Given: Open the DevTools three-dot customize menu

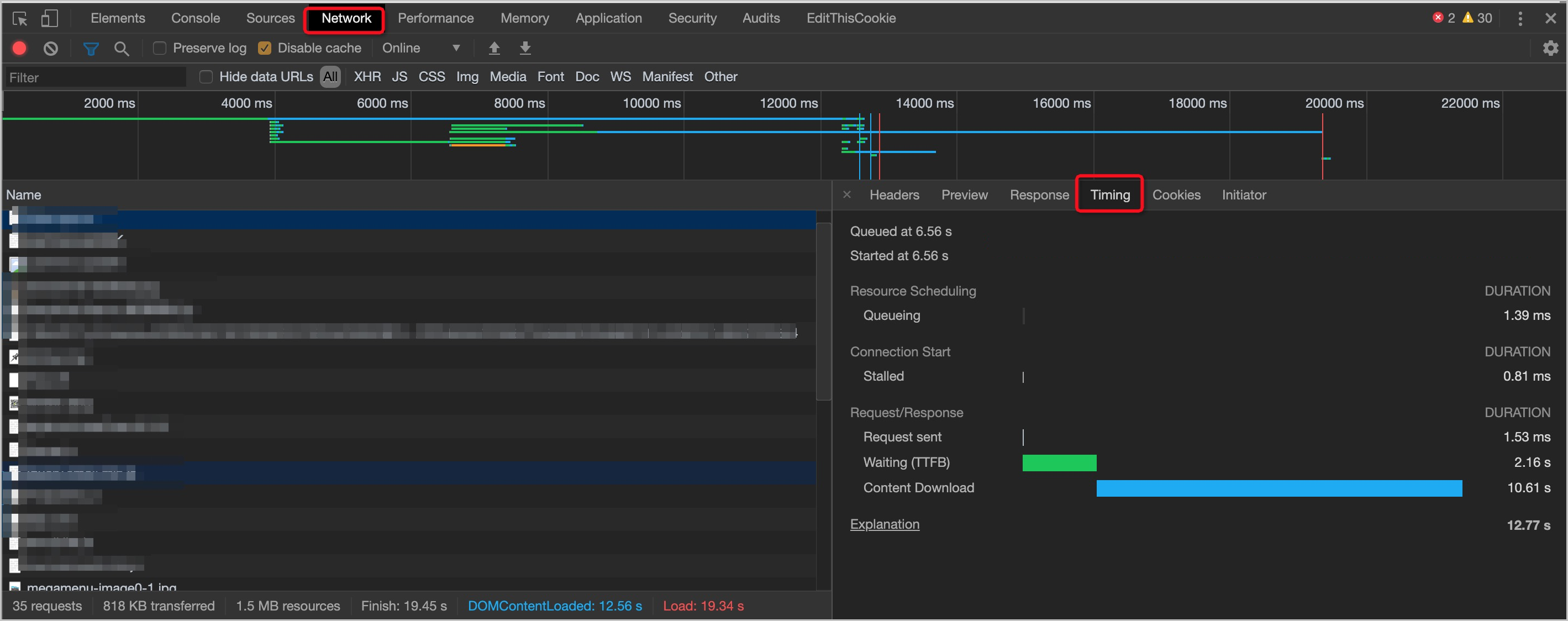Looking at the screenshot, I should tap(1520, 18).
